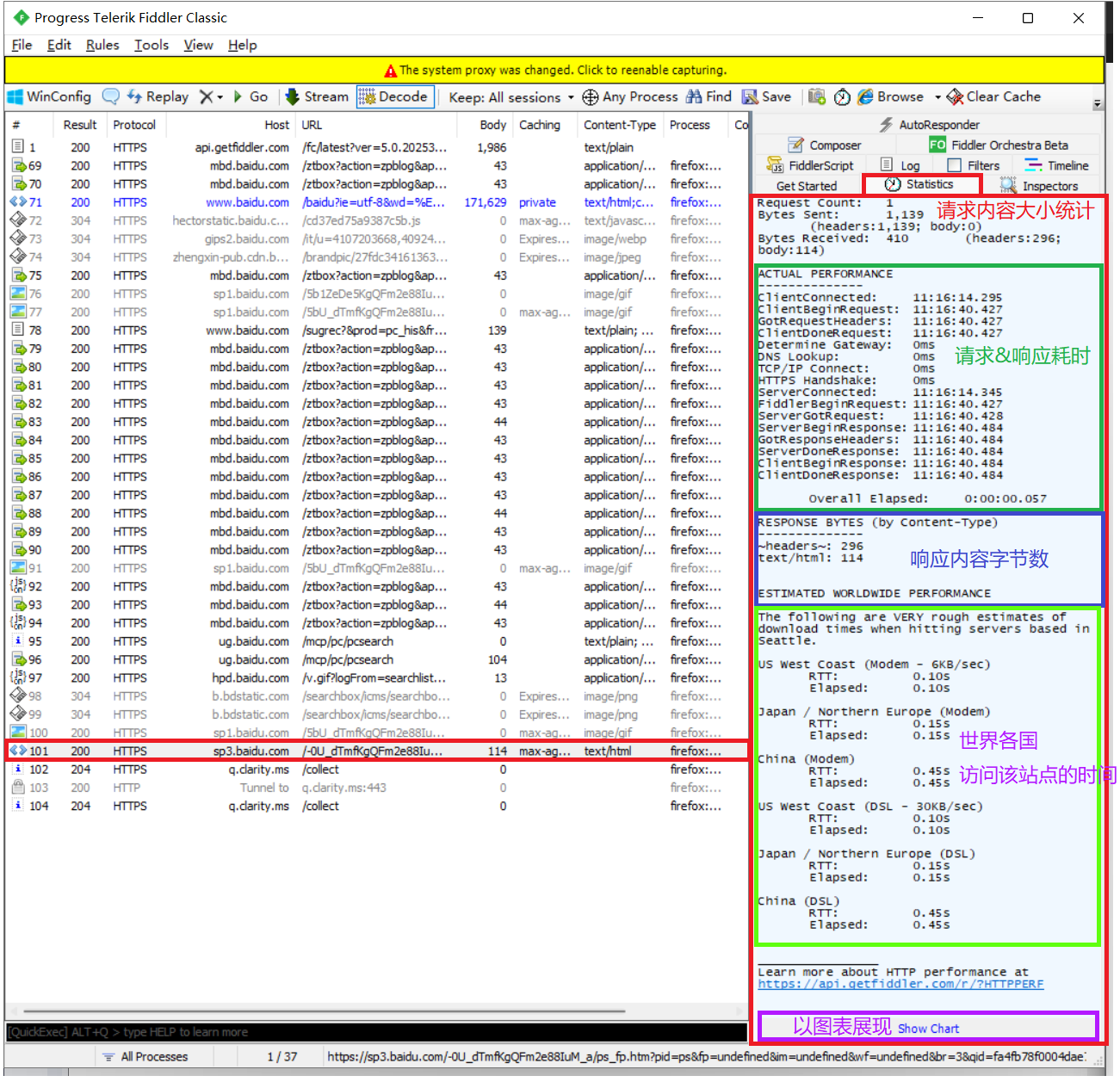Open the FiddlerScript tab
The height and width of the screenshot is (1082, 1120).
pos(811,165)
